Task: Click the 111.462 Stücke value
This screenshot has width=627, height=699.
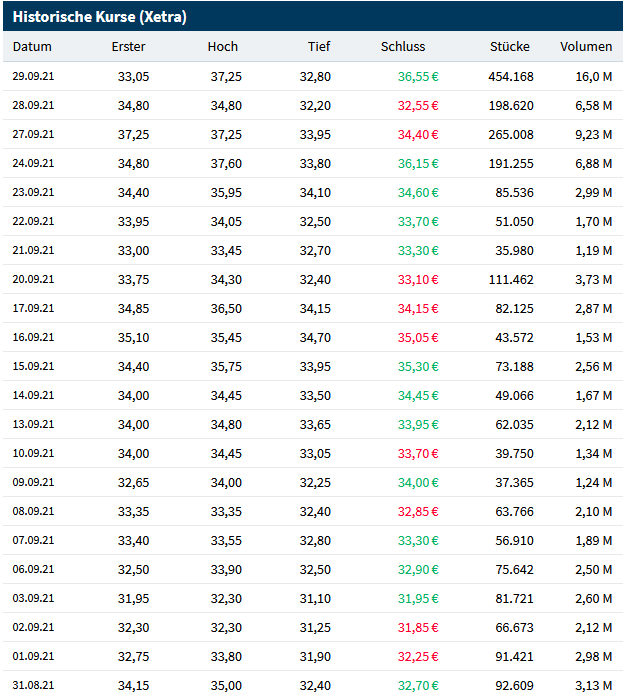Action: tap(510, 279)
